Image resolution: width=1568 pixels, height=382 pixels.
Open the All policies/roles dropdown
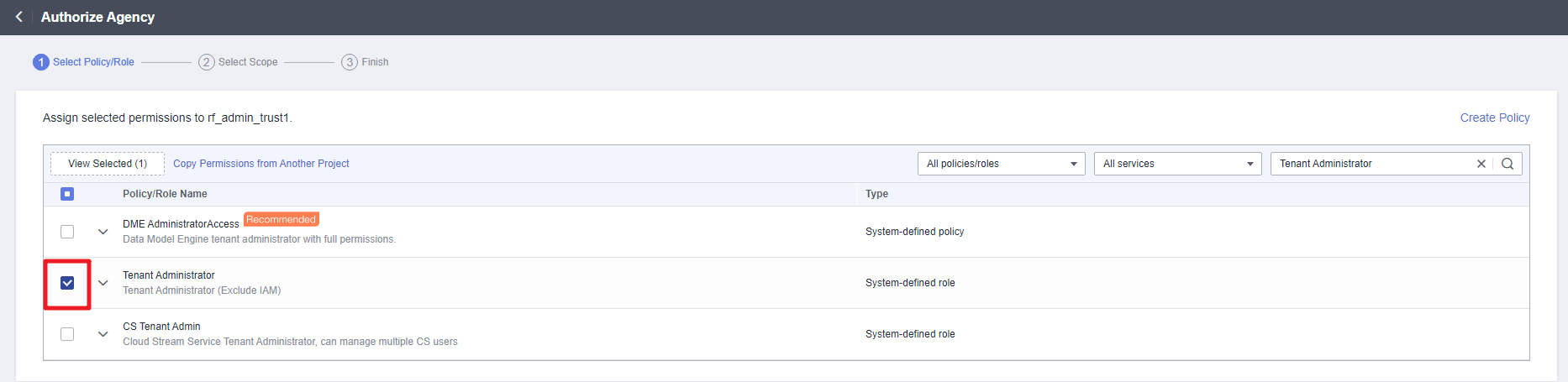[x=1001, y=164]
